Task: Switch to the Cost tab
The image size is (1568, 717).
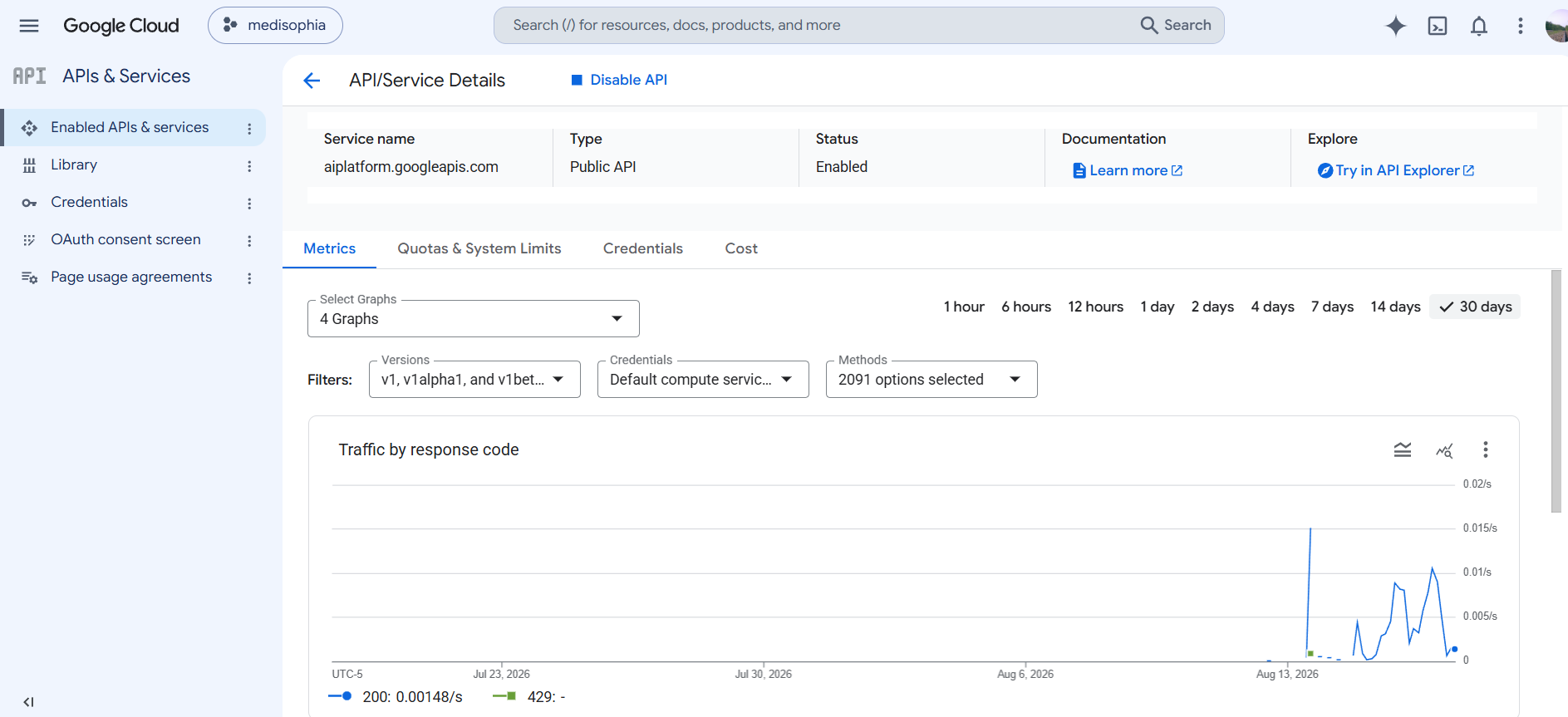Action: 741,248
